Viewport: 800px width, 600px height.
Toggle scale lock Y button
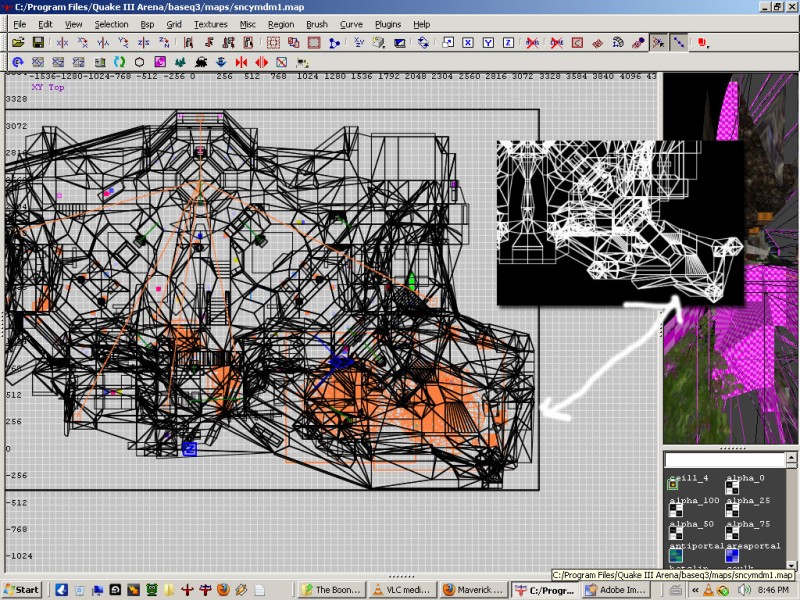click(x=488, y=43)
